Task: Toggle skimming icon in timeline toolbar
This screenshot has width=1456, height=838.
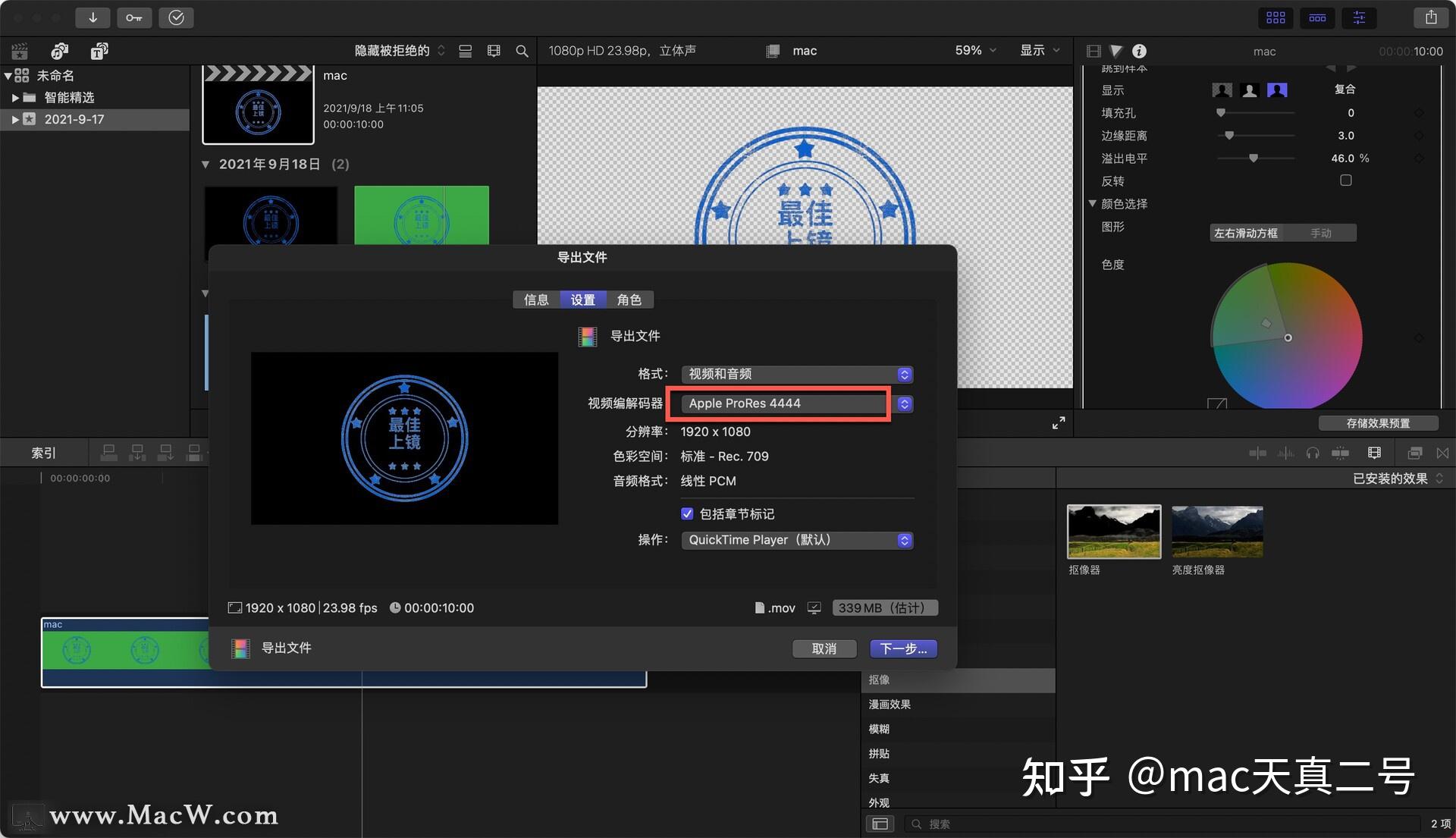Action: [x=1257, y=453]
